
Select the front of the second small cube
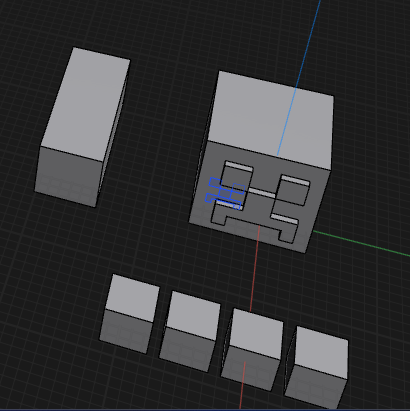(187, 349)
